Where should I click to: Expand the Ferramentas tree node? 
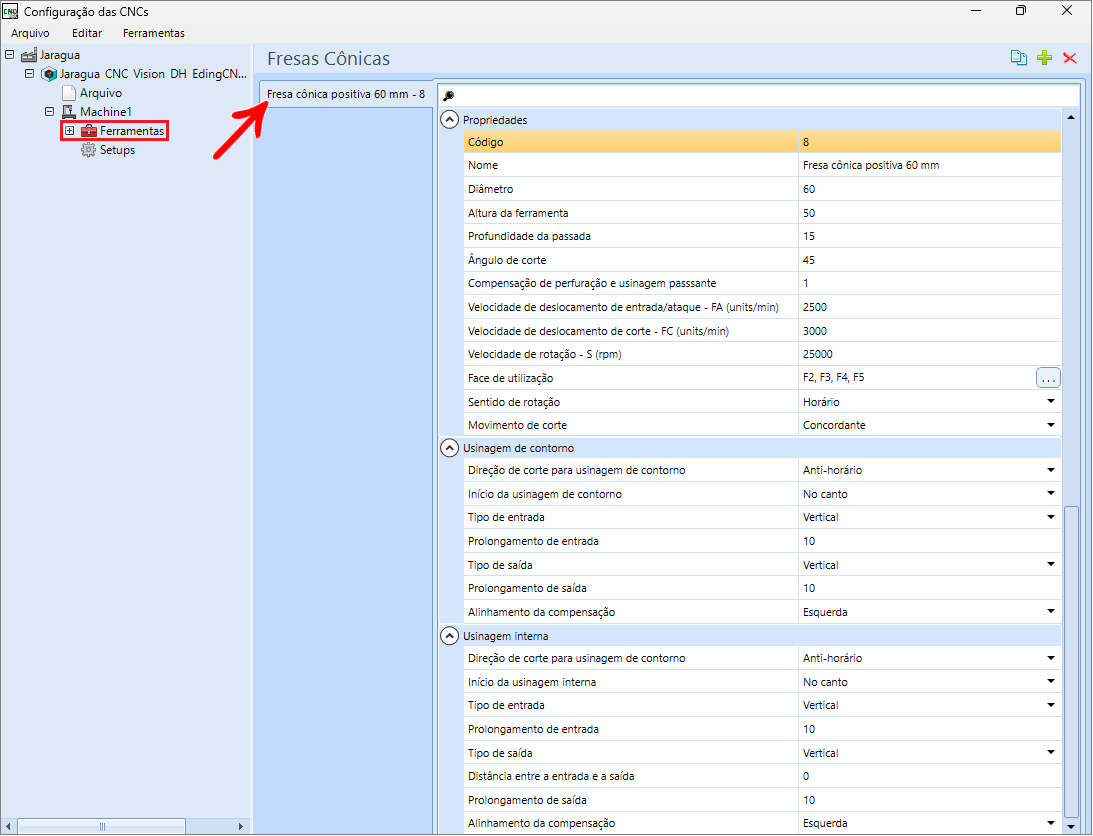pos(69,131)
